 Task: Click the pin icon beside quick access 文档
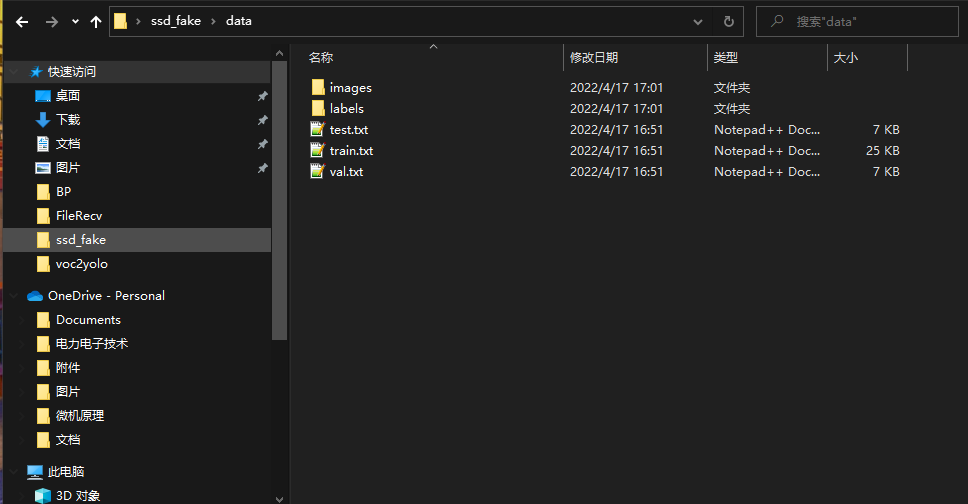262,144
